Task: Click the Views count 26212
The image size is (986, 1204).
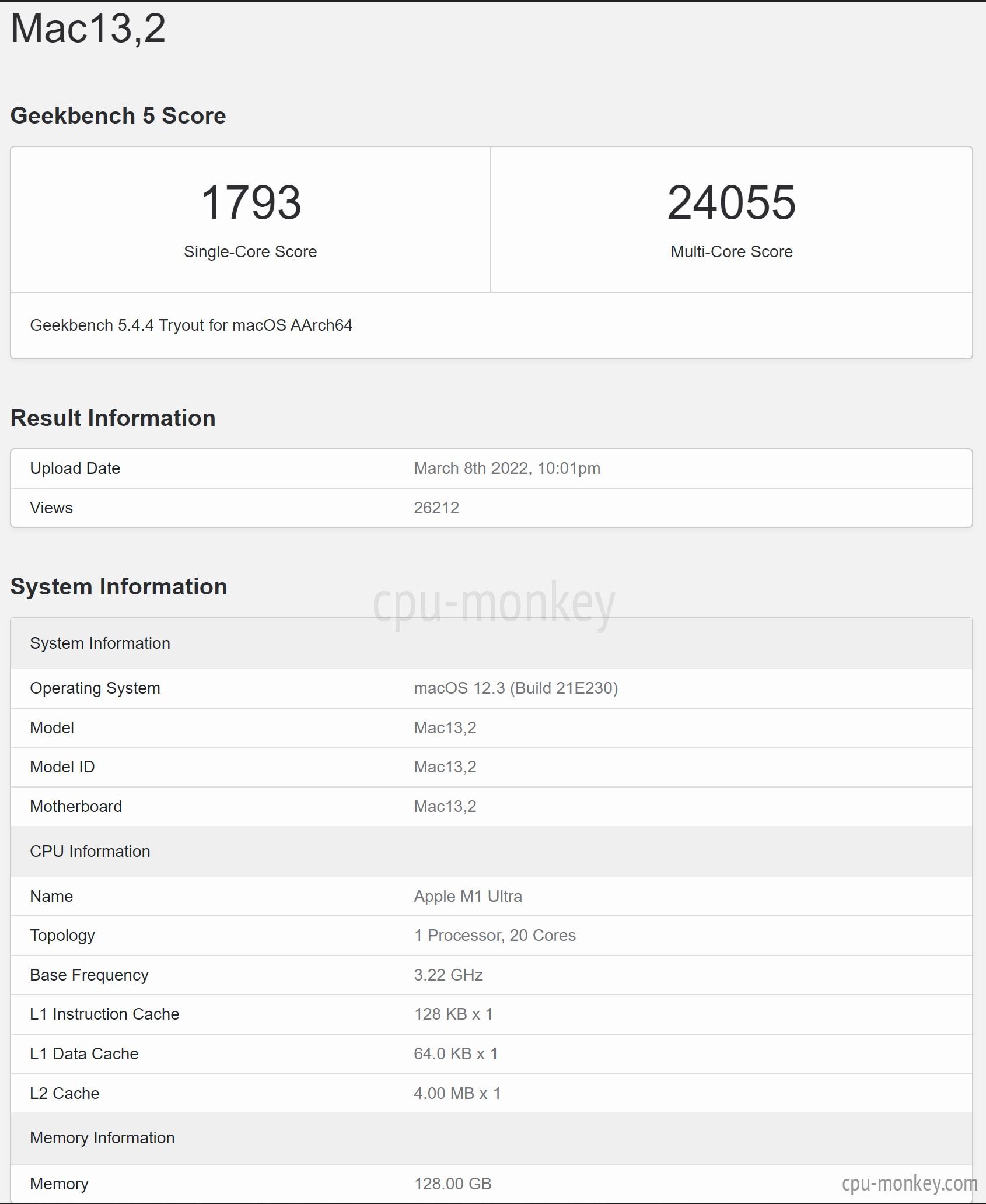Action: pyautogui.click(x=436, y=508)
